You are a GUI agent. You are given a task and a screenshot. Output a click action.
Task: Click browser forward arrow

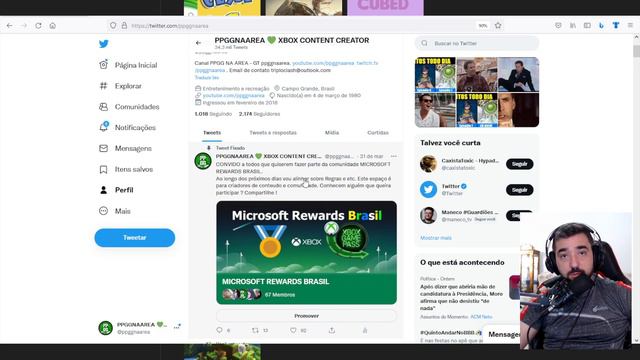[24, 25]
